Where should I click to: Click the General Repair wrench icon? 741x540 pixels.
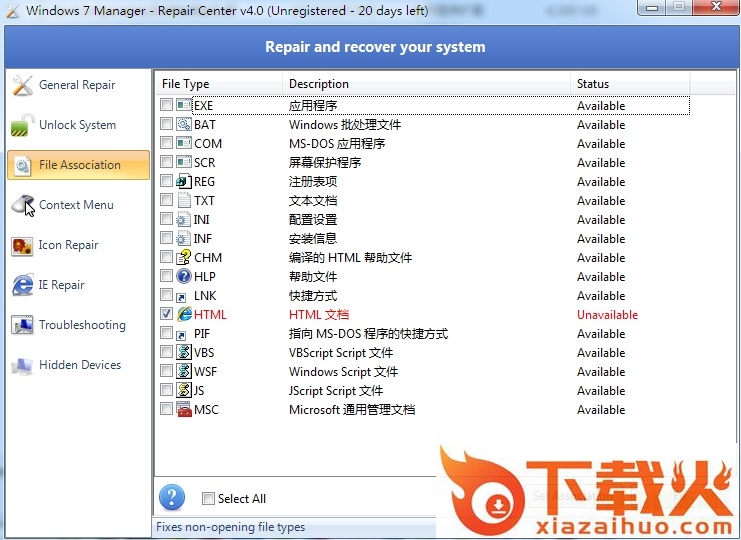click(22, 86)
